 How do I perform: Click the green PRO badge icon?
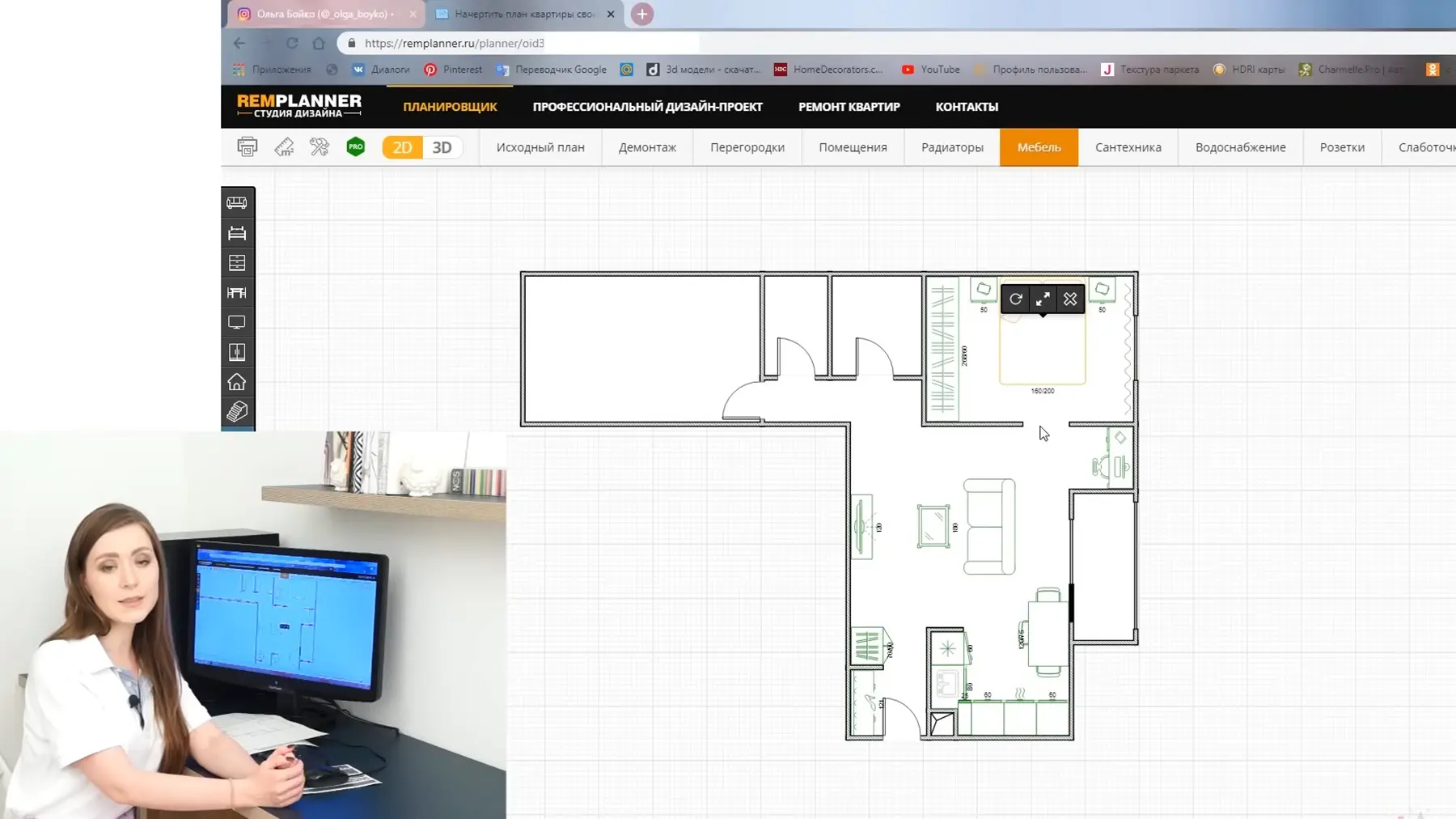[x=356, y=146]
